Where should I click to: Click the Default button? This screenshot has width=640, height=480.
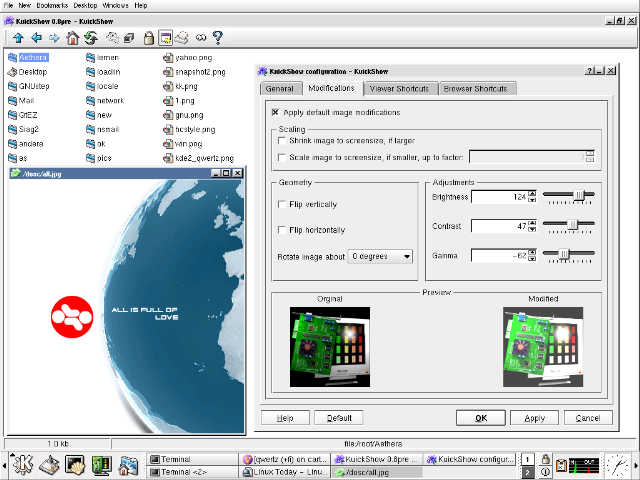pos(338,418)
